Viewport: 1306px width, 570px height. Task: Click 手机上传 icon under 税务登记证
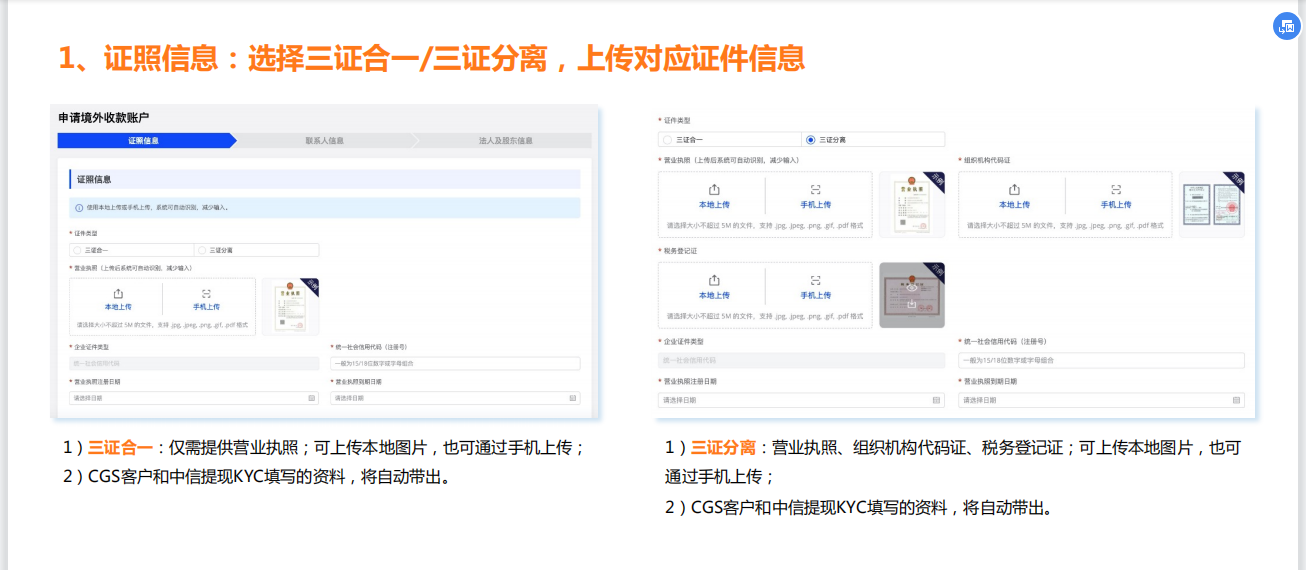coord(815,280)
